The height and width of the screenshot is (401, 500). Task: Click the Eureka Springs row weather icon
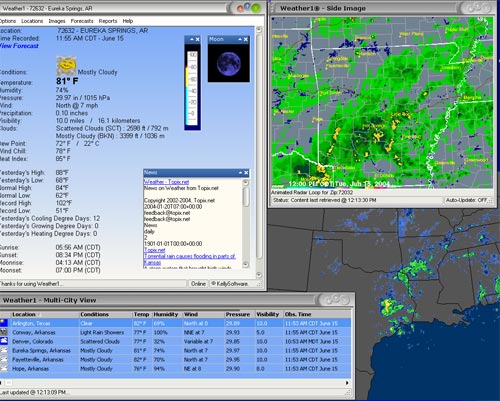(4, 350)
